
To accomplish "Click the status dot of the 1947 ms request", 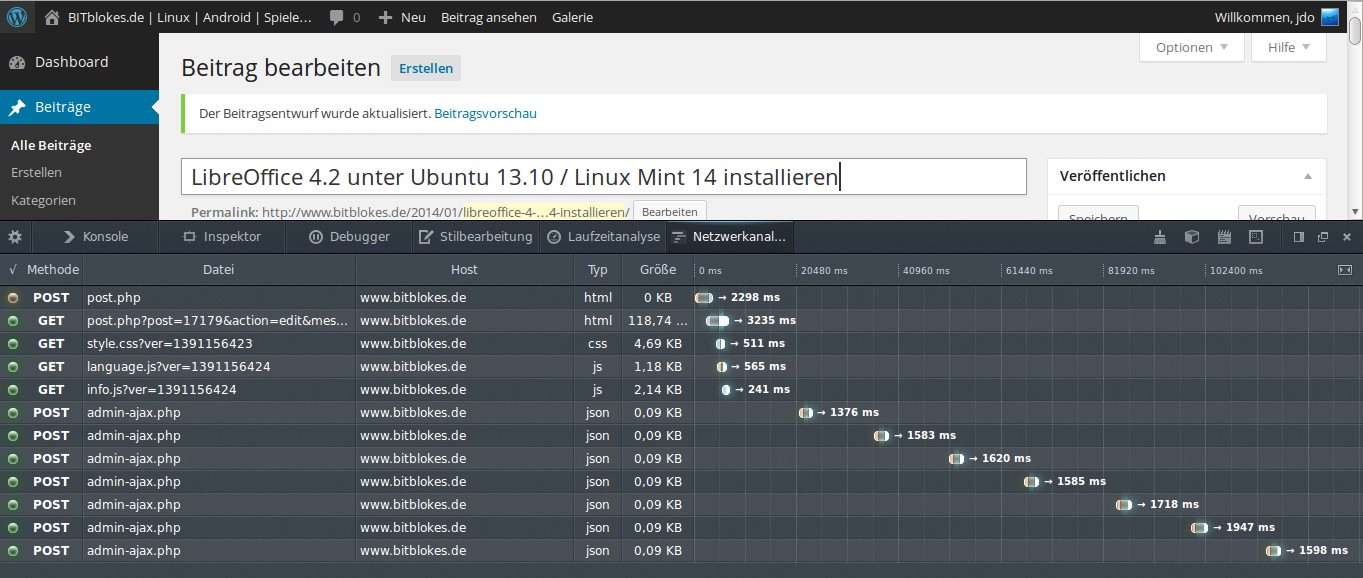I will 12,528.
